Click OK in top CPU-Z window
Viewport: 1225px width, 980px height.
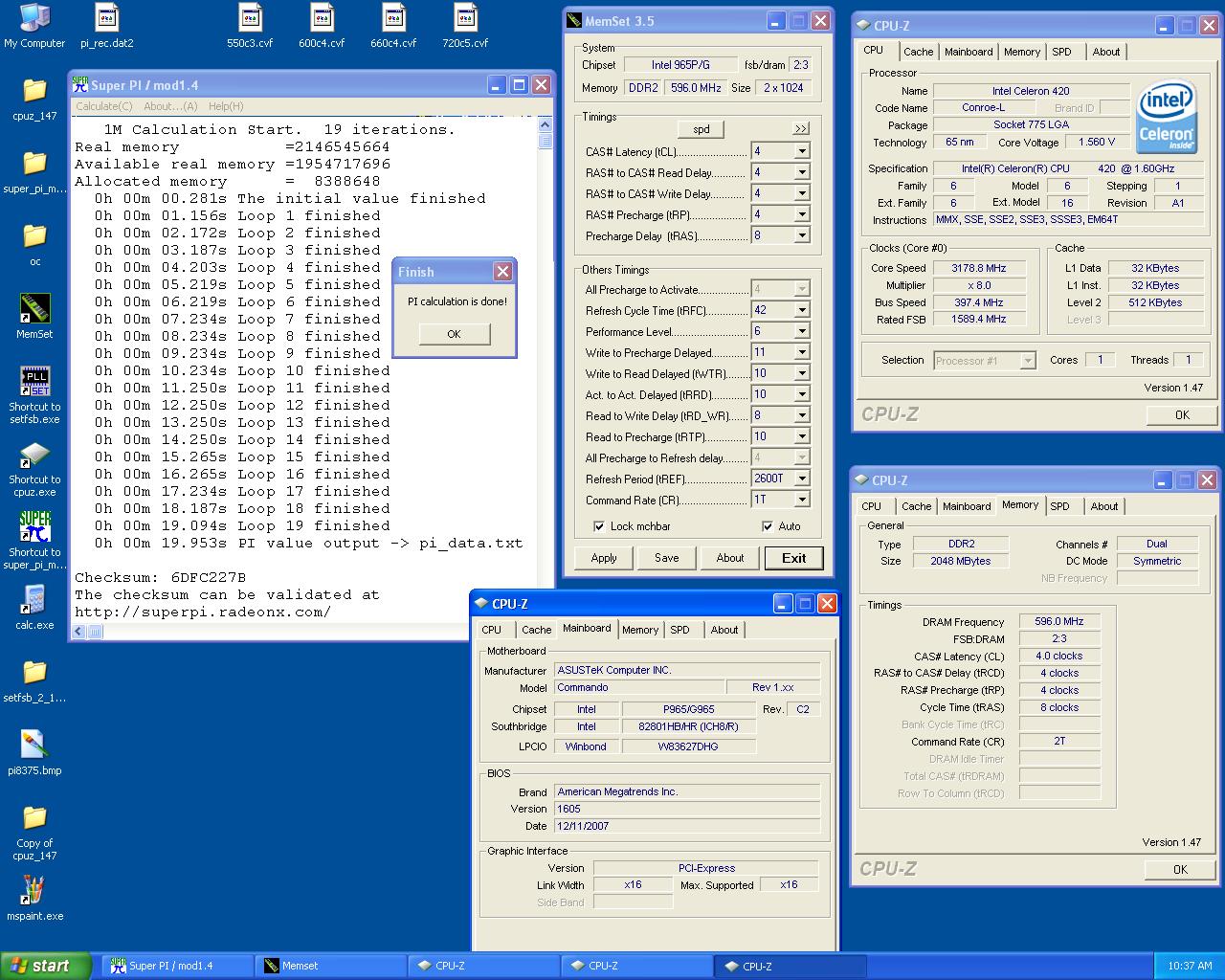pos(1182,414)
